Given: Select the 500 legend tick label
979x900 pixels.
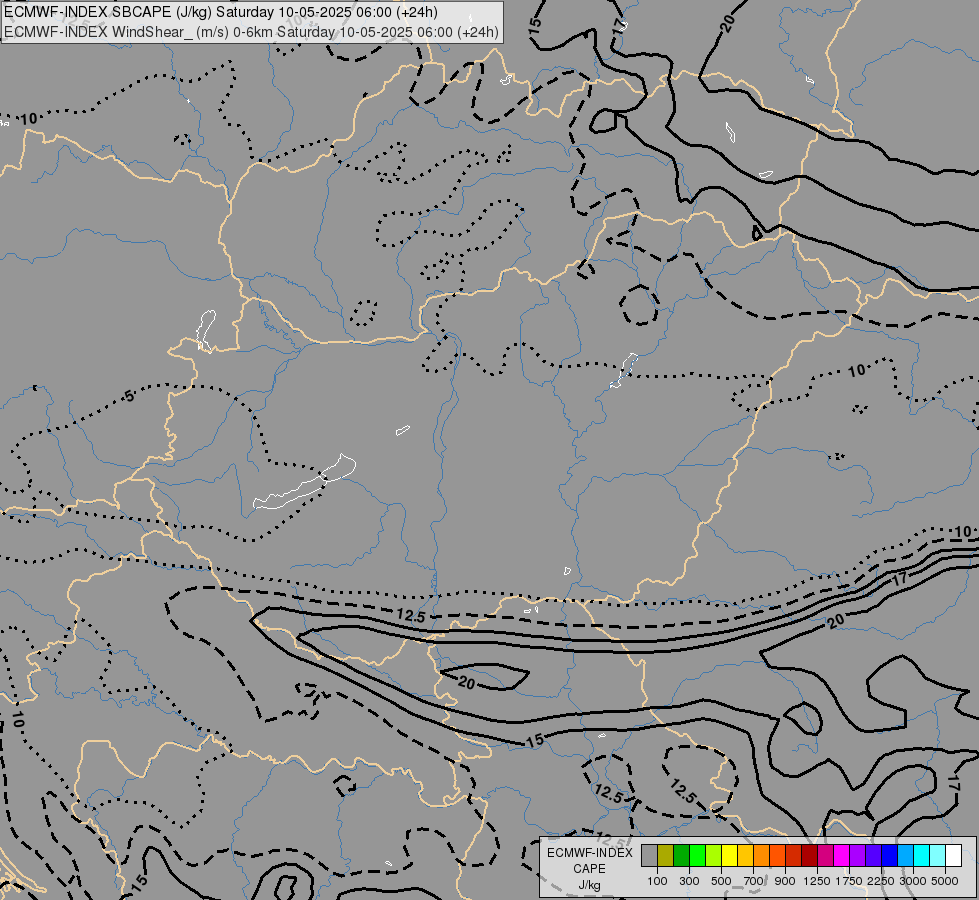Looking at the screenshot, I should [x=721, y=881].
